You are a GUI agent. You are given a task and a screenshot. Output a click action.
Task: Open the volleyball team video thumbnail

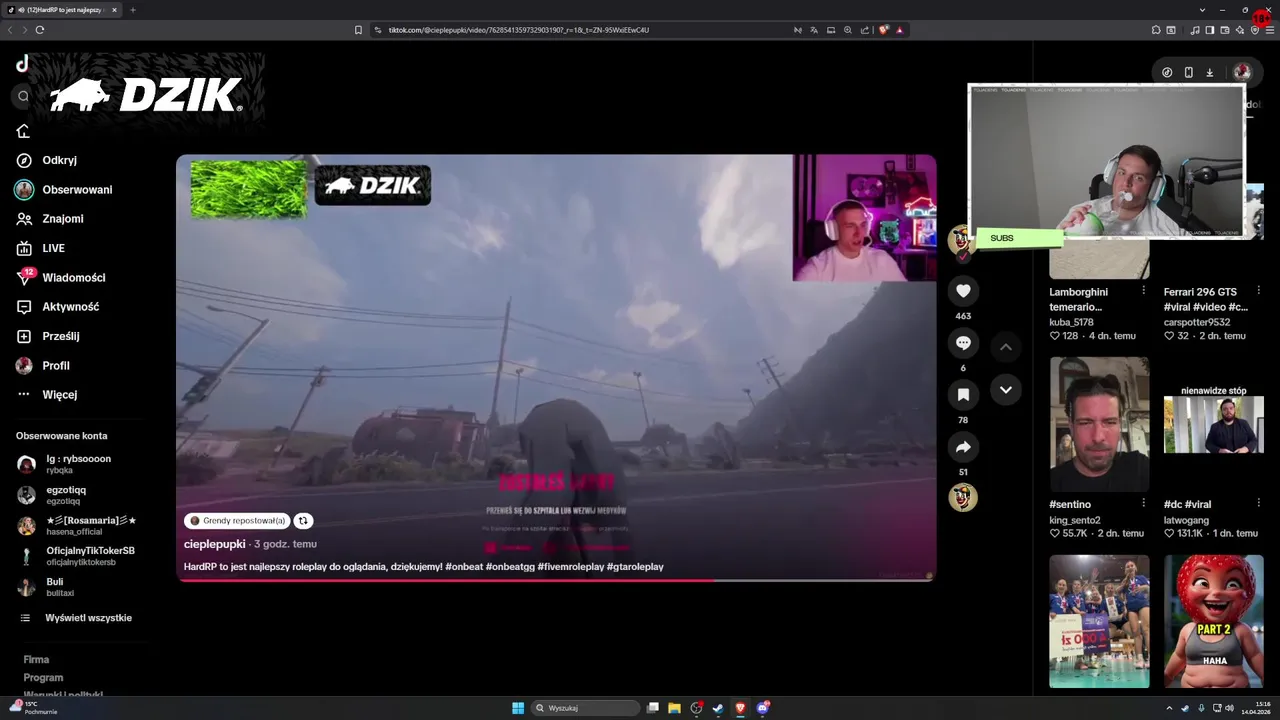(1099, 621)
